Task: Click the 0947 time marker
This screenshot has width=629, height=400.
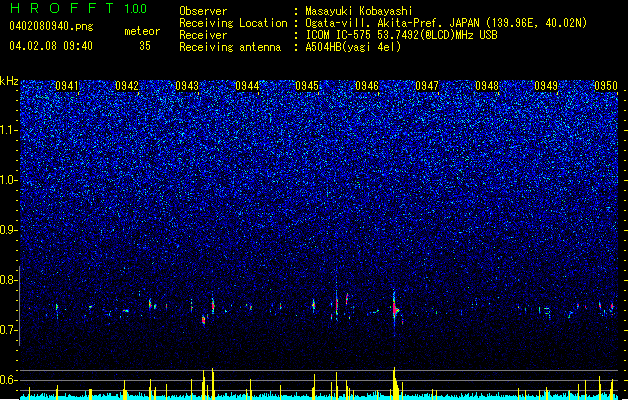Action: coord(427,86)
